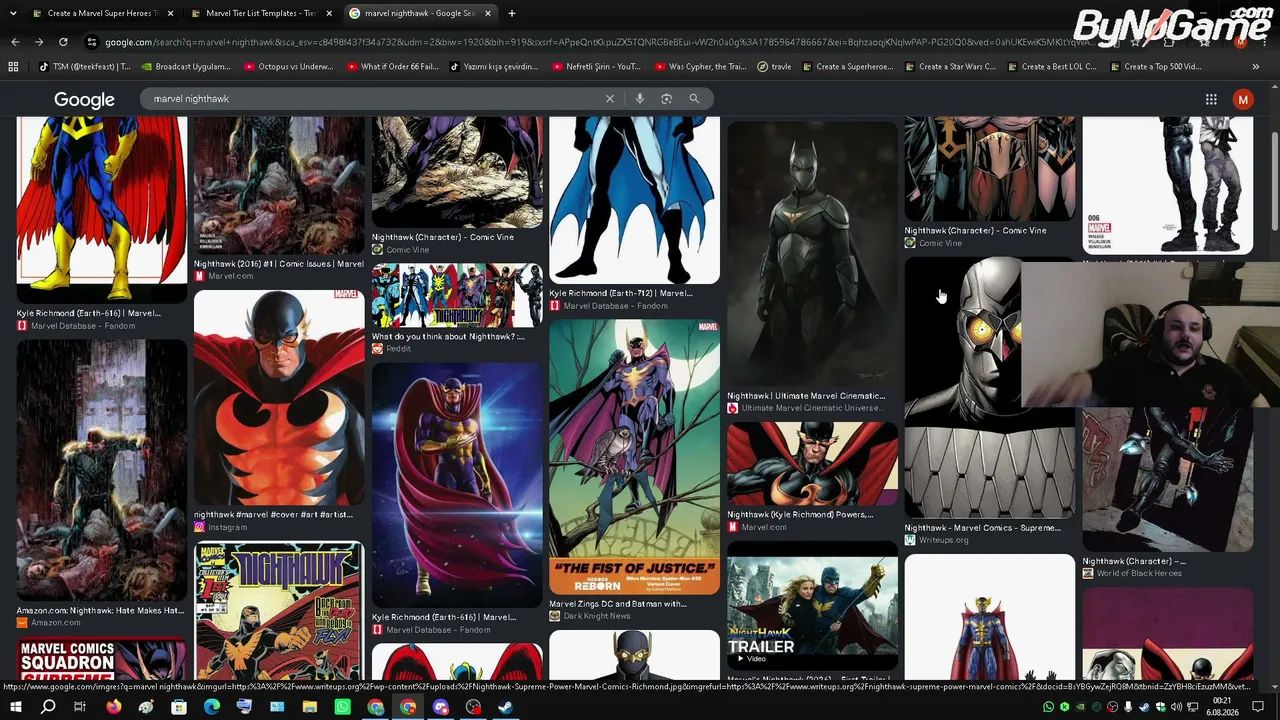Go back to the previous page
The image size is (1280, 720).
[x=15, y=42]
